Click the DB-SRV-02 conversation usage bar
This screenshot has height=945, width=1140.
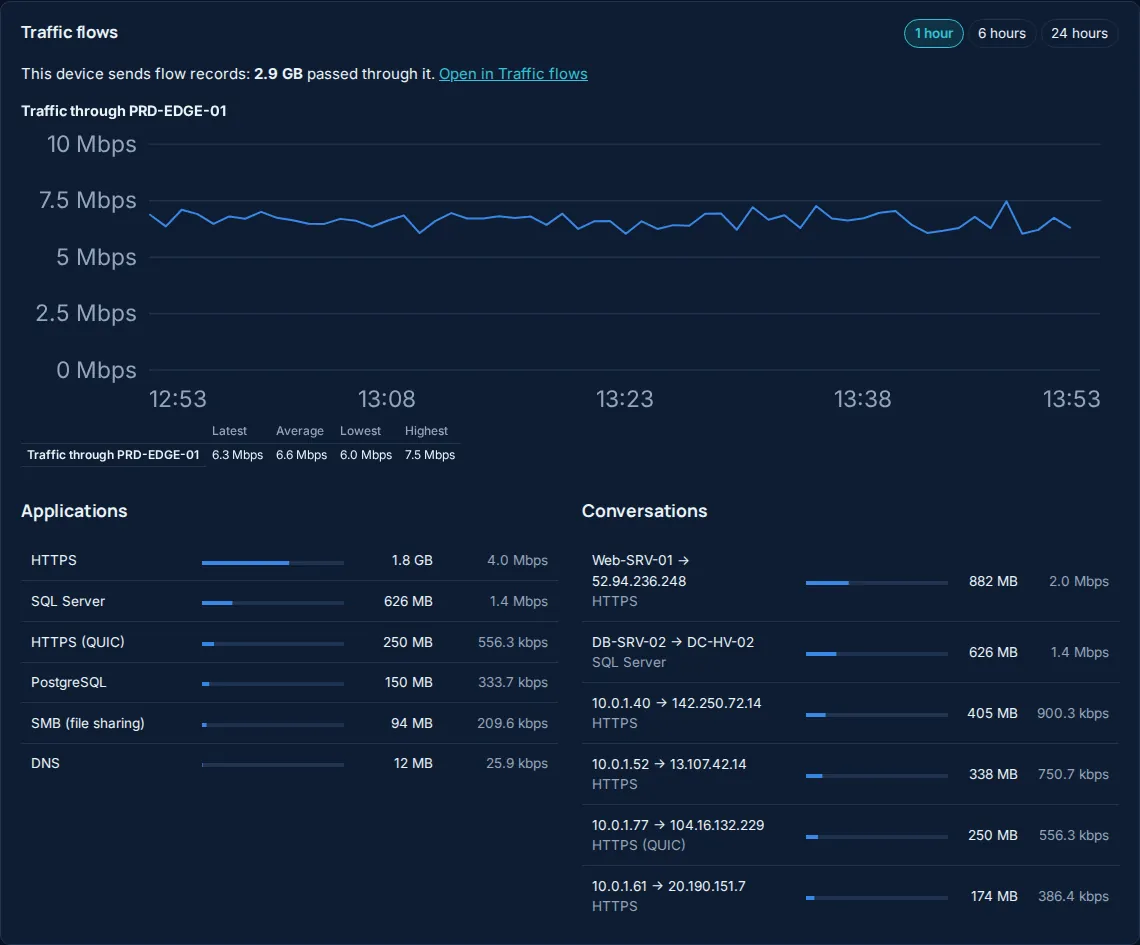(x=877, y=654)
